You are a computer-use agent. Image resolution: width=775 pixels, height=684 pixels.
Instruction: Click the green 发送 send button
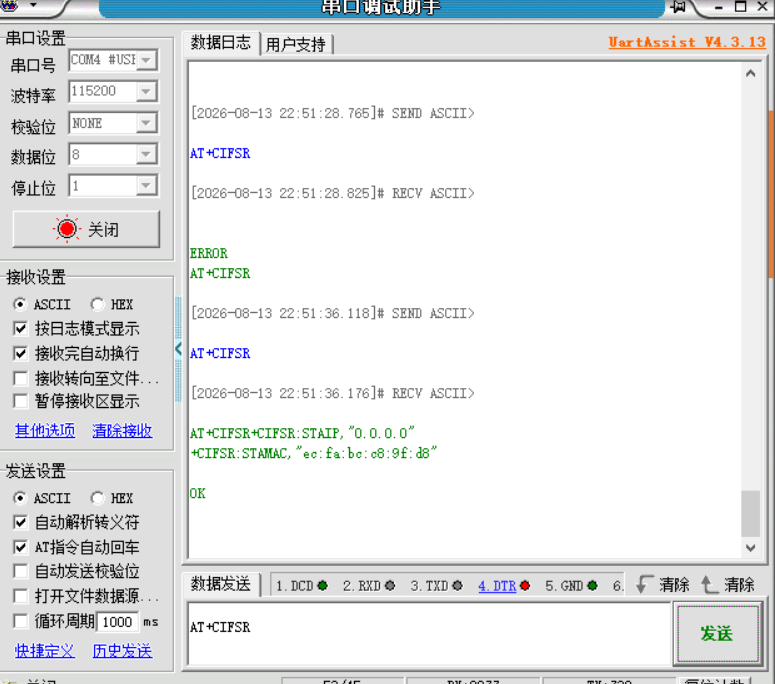717,633
